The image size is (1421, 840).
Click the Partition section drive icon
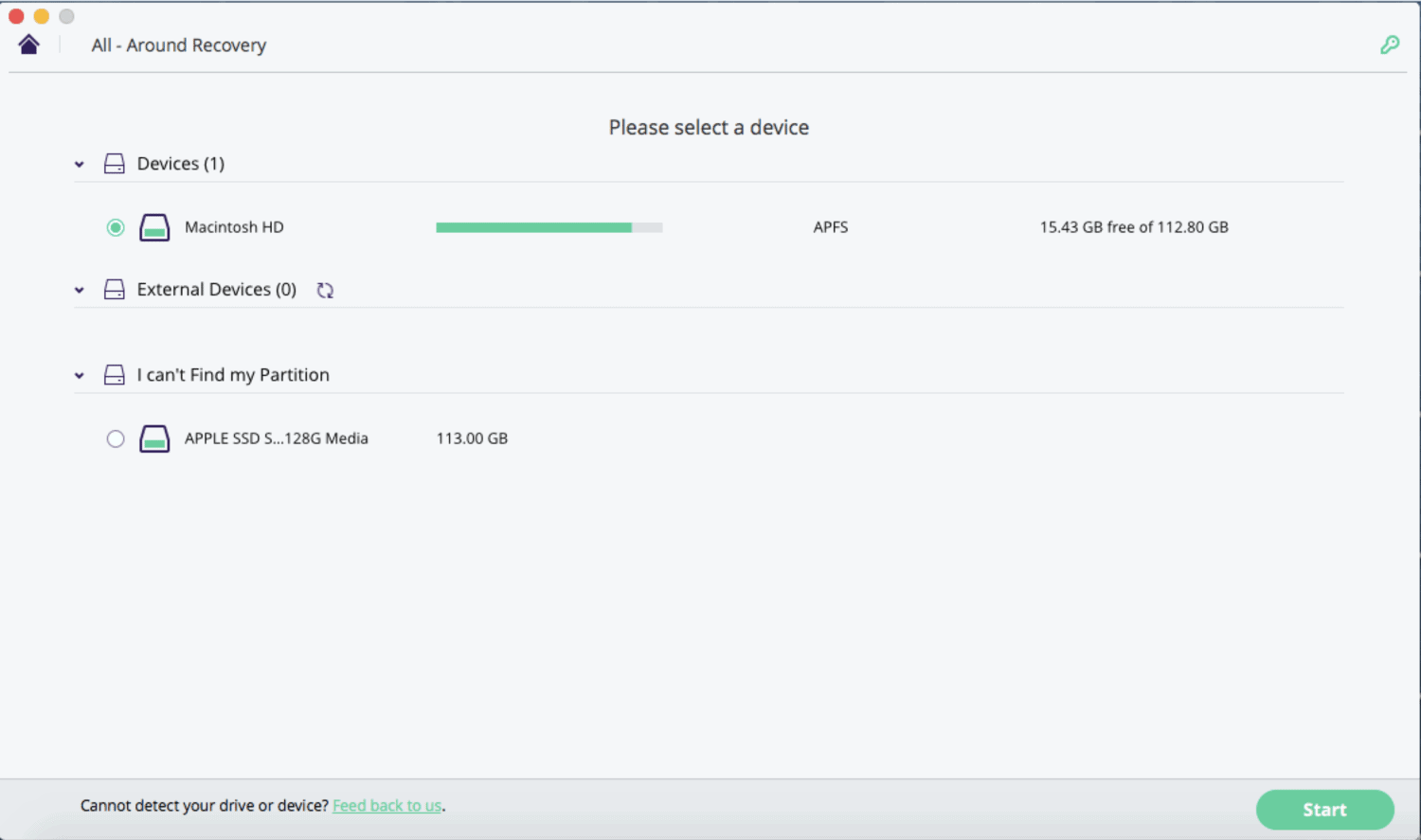115,375
